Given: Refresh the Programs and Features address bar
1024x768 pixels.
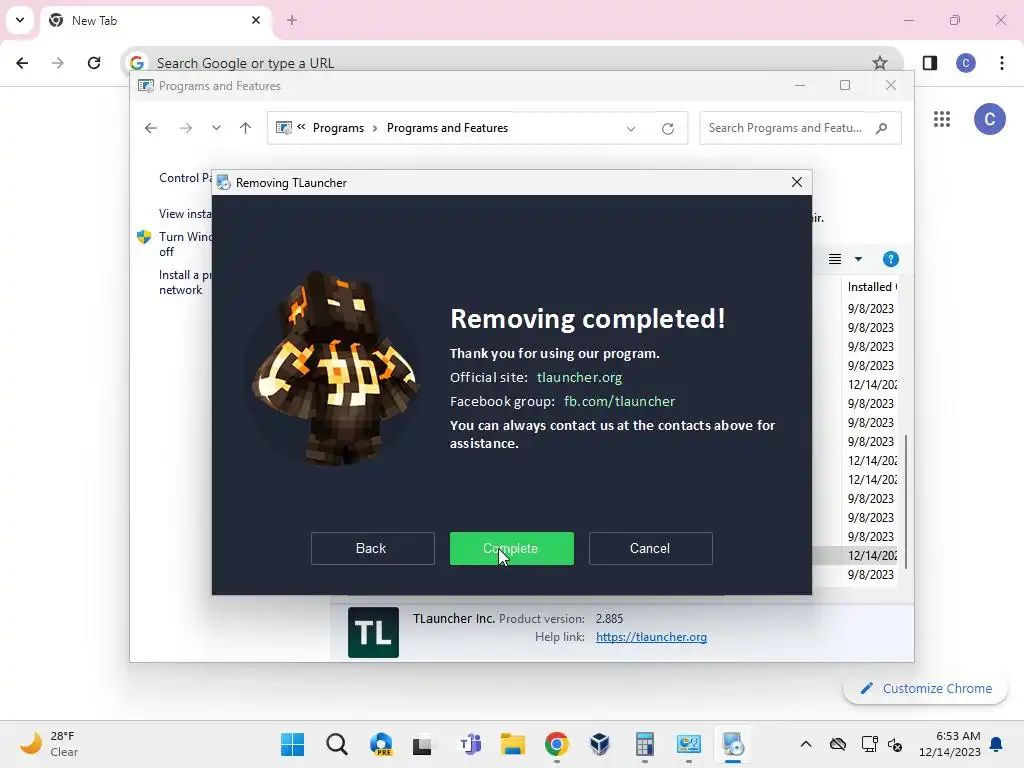Looking at the screenshot, I should 667,129.
